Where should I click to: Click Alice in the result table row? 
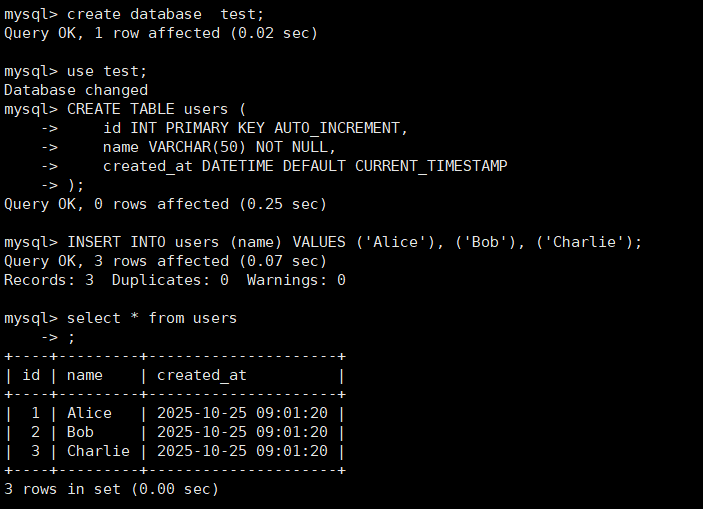(x=89, y=413)
